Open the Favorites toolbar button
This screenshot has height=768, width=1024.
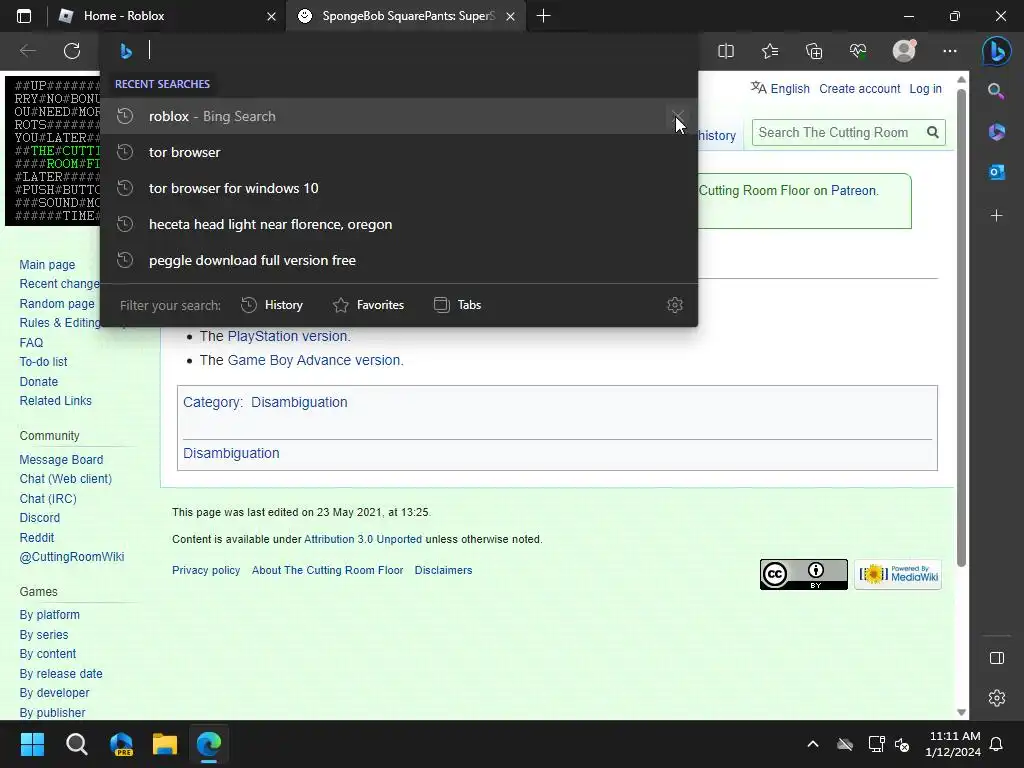770,51
